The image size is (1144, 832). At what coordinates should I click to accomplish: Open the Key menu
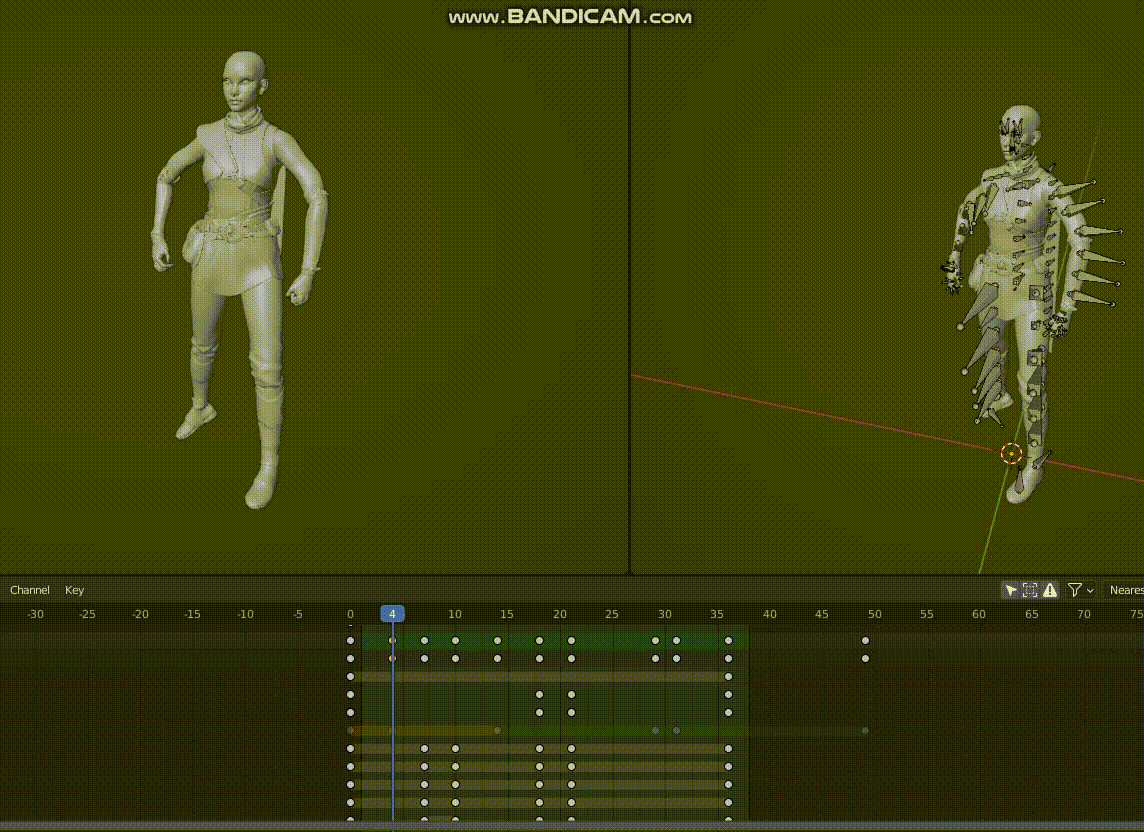(x=74, y=590)
